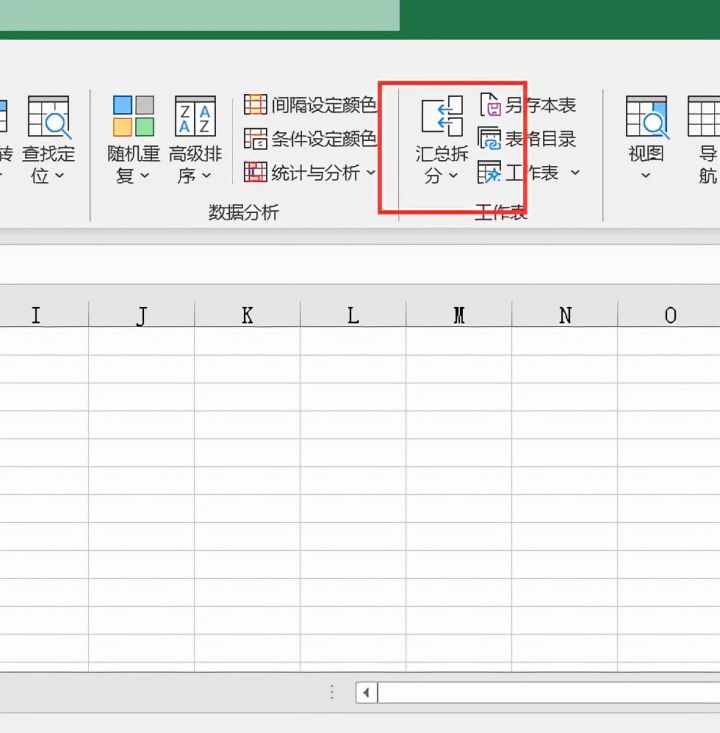Select column I header

tap(43, 315)
